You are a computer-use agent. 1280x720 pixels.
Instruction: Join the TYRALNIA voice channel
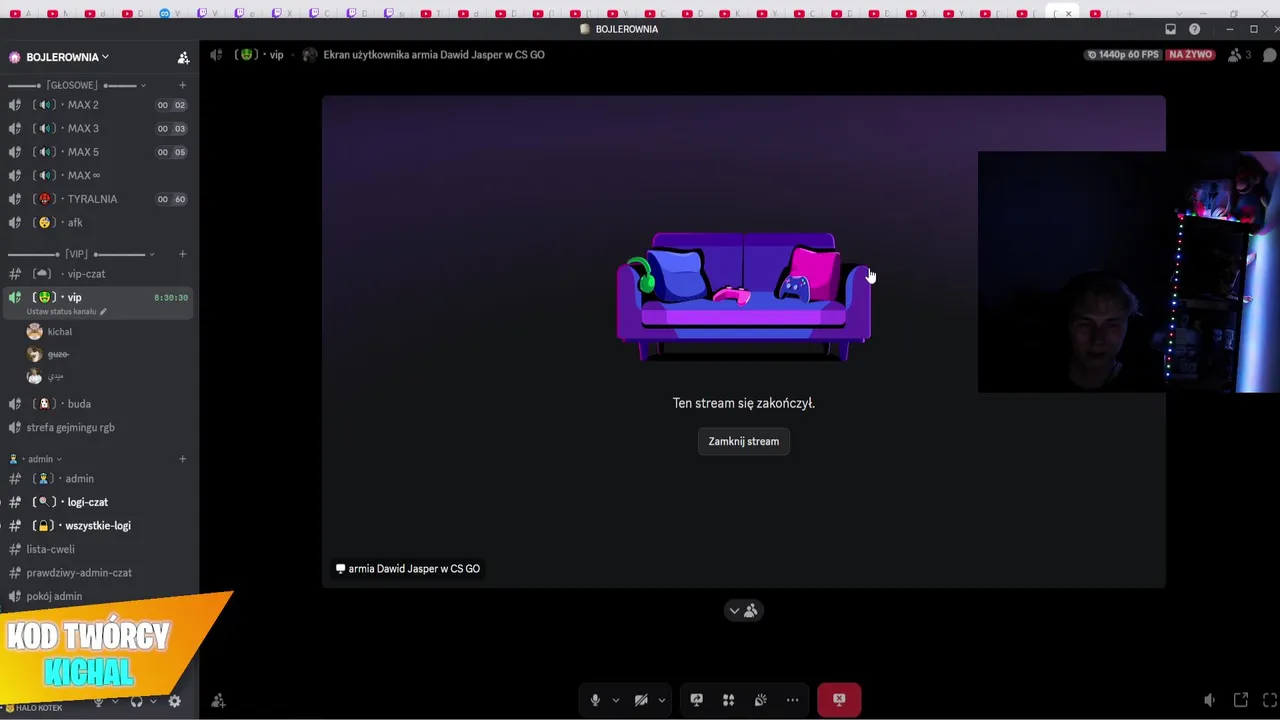(x=98, y=199)
